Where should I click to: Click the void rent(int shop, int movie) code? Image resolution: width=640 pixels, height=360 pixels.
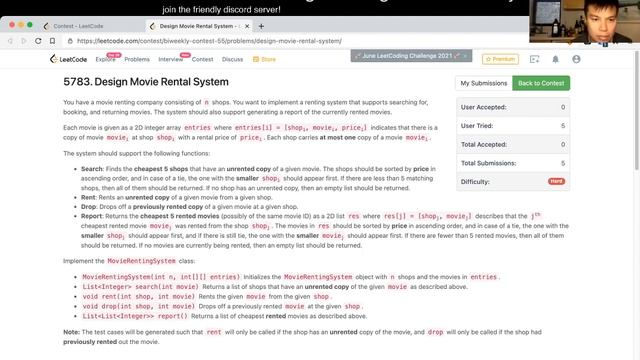click(x=139, y=296)
